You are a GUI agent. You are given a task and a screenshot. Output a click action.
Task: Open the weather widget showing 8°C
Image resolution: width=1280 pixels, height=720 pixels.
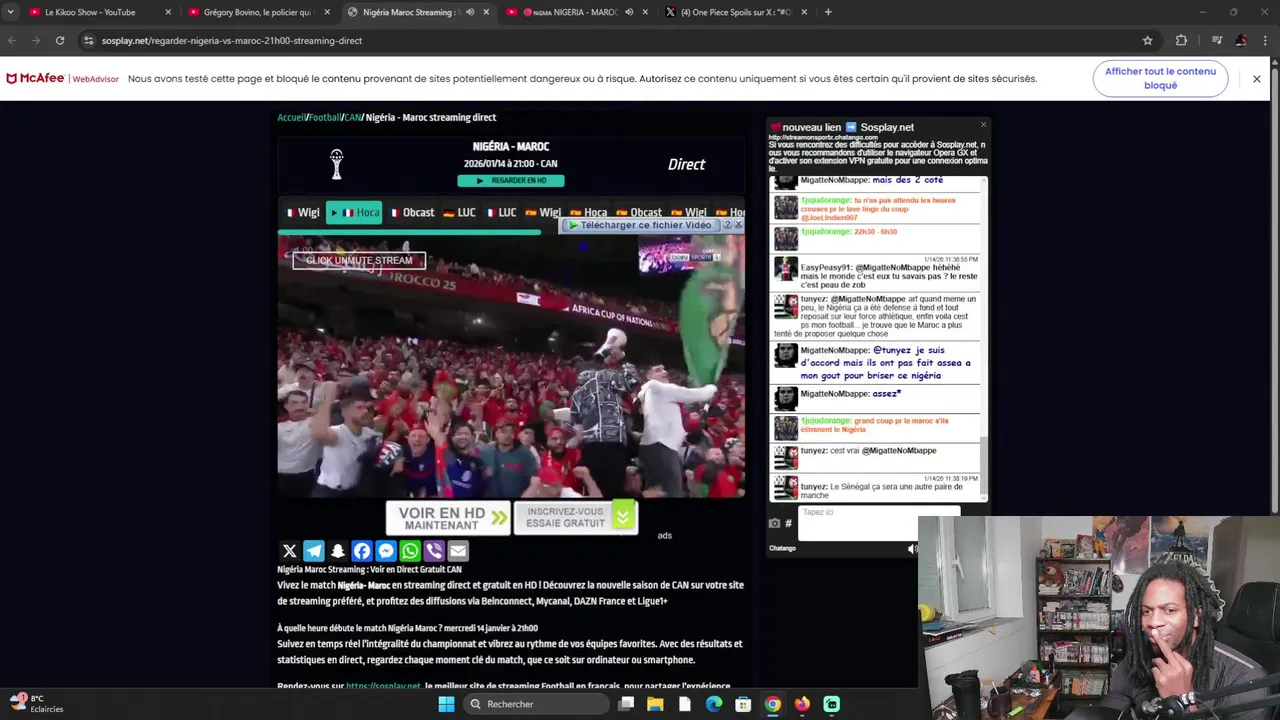click(x=37, y=704)
